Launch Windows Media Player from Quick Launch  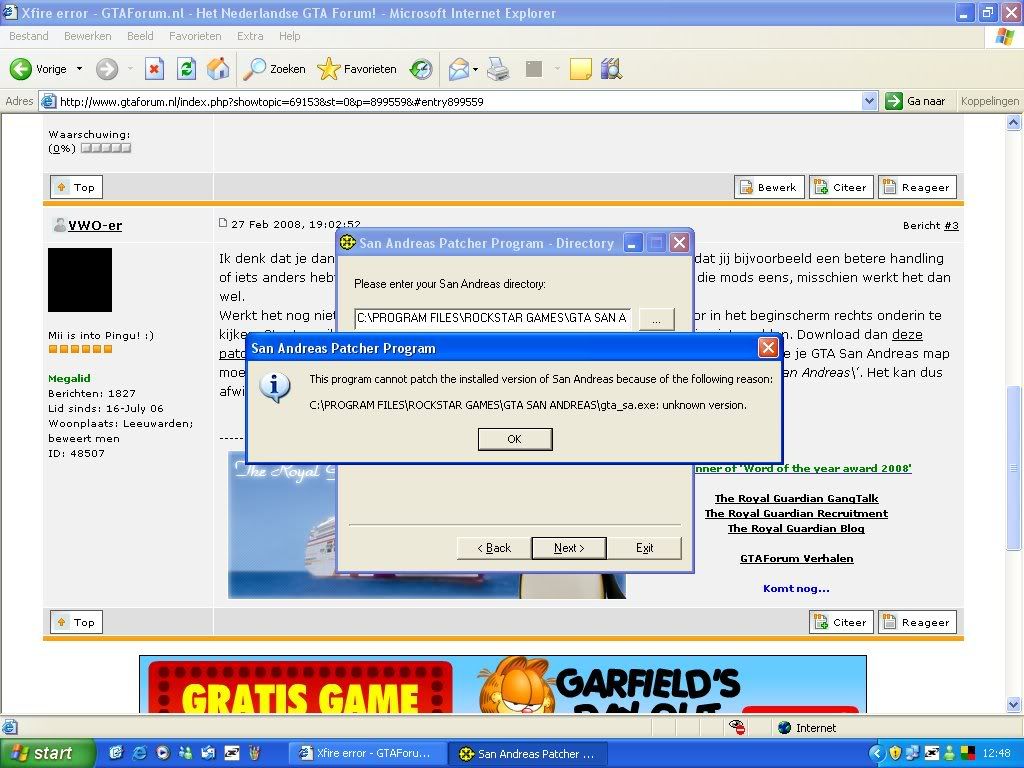163,753
